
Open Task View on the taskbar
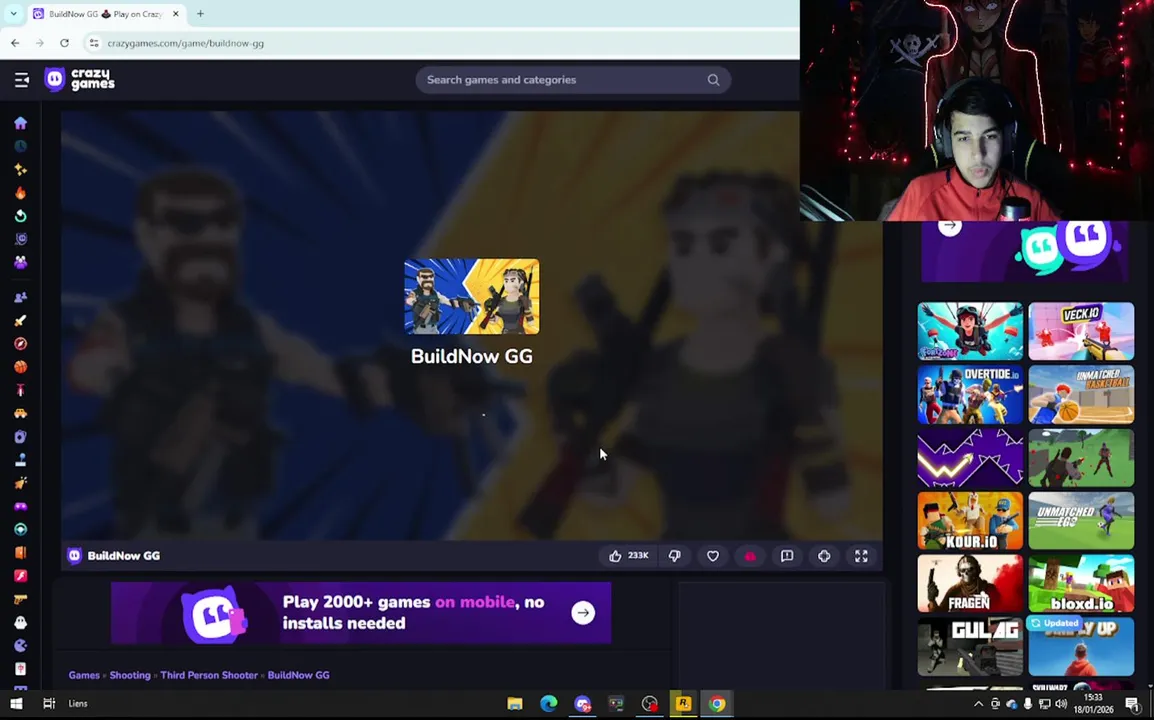click(x=49, y=704)
